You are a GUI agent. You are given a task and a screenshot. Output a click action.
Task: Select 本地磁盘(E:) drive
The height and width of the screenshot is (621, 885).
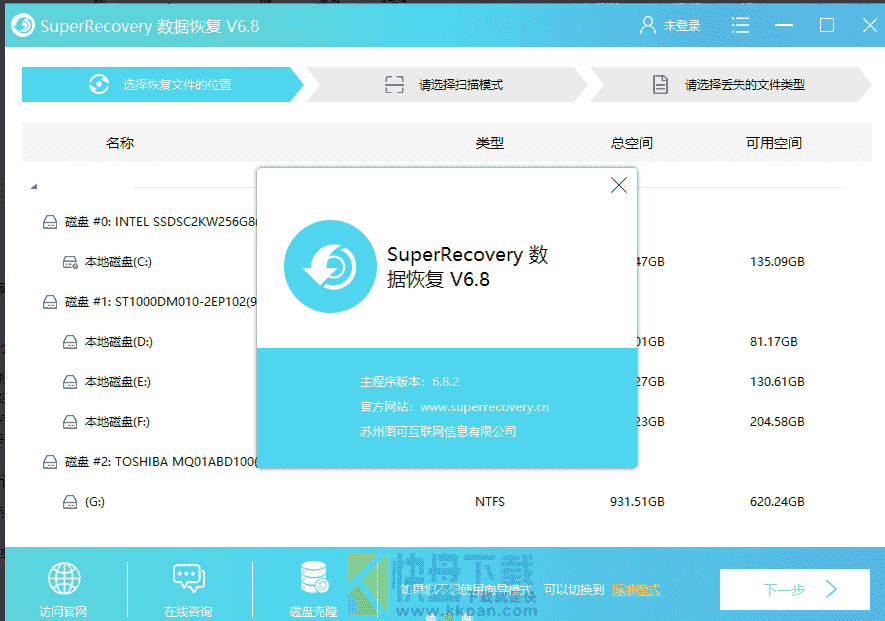[x=117, y=382]
